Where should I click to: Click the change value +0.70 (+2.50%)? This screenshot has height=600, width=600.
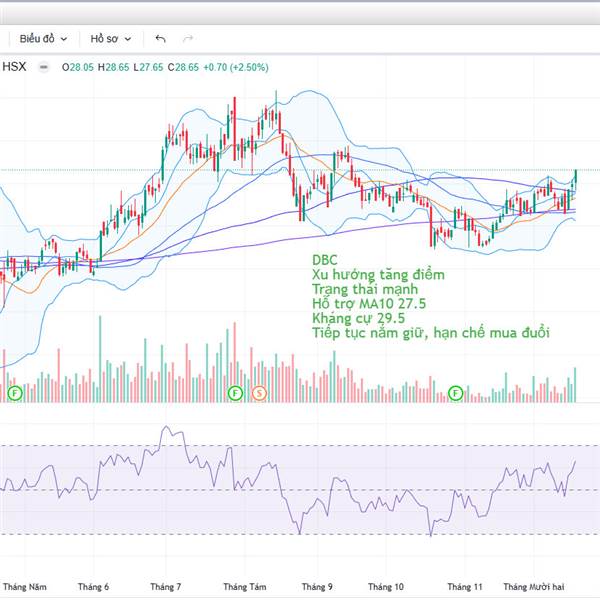pos(236,67)
